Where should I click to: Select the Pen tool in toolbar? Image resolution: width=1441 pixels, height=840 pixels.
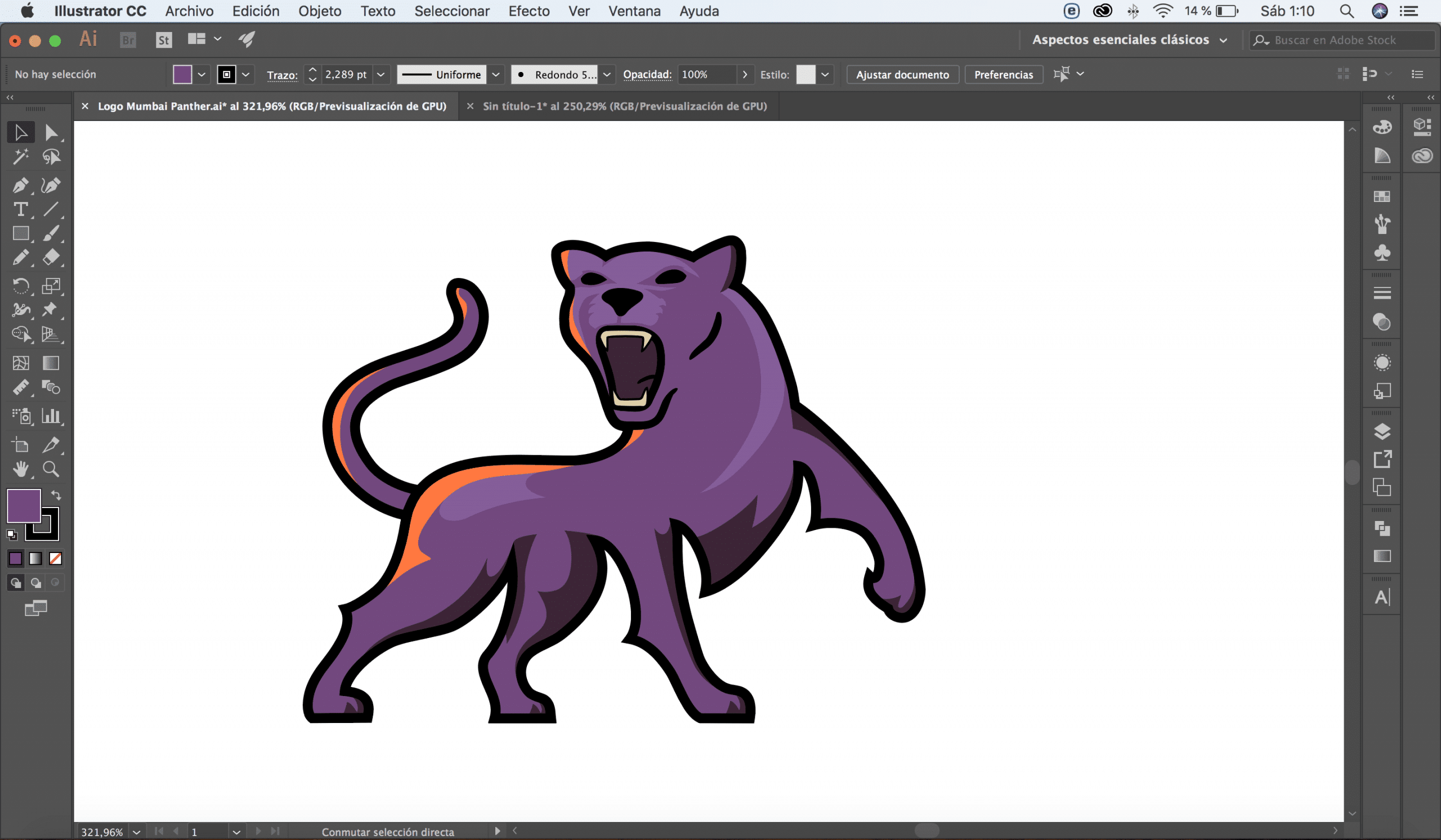point(20,185)
